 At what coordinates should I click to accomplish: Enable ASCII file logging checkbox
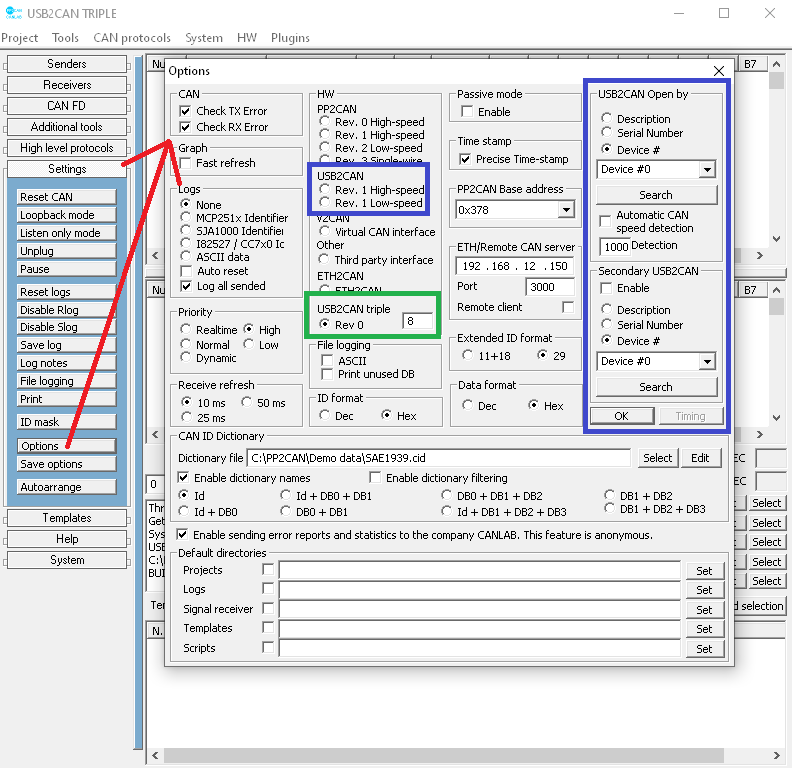(x=327, y=361)
